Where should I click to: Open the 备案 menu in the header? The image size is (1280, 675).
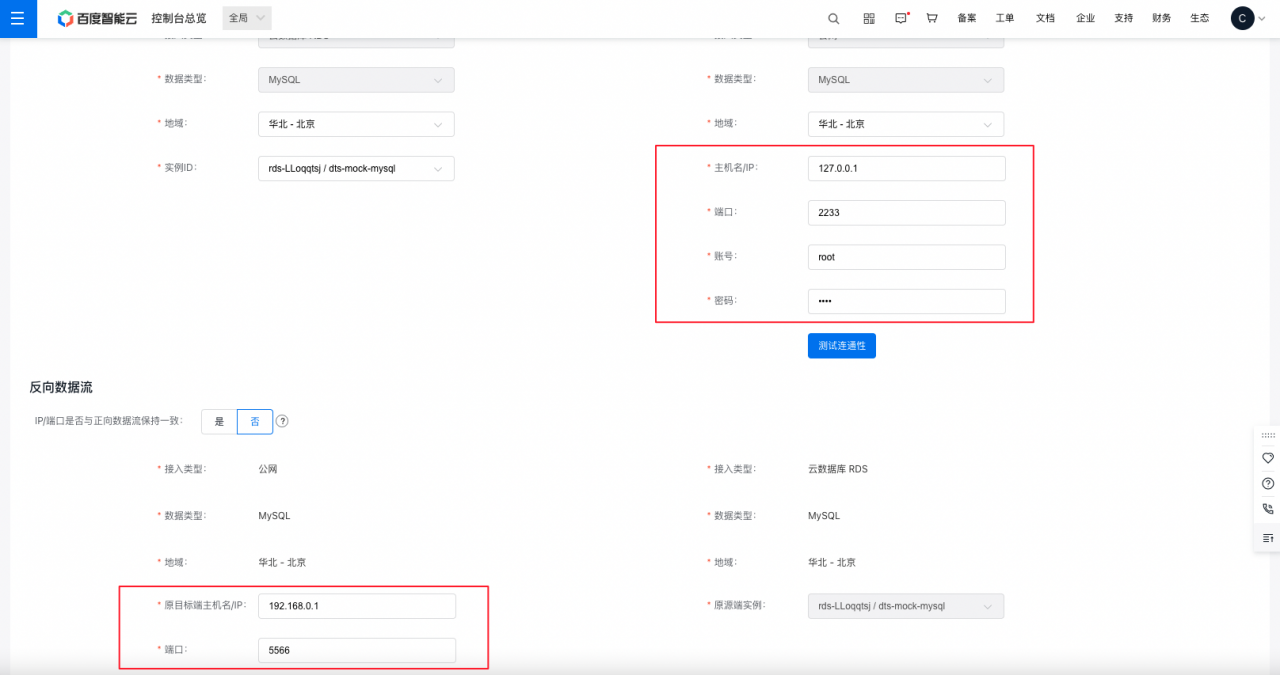(x=966, y=18)
